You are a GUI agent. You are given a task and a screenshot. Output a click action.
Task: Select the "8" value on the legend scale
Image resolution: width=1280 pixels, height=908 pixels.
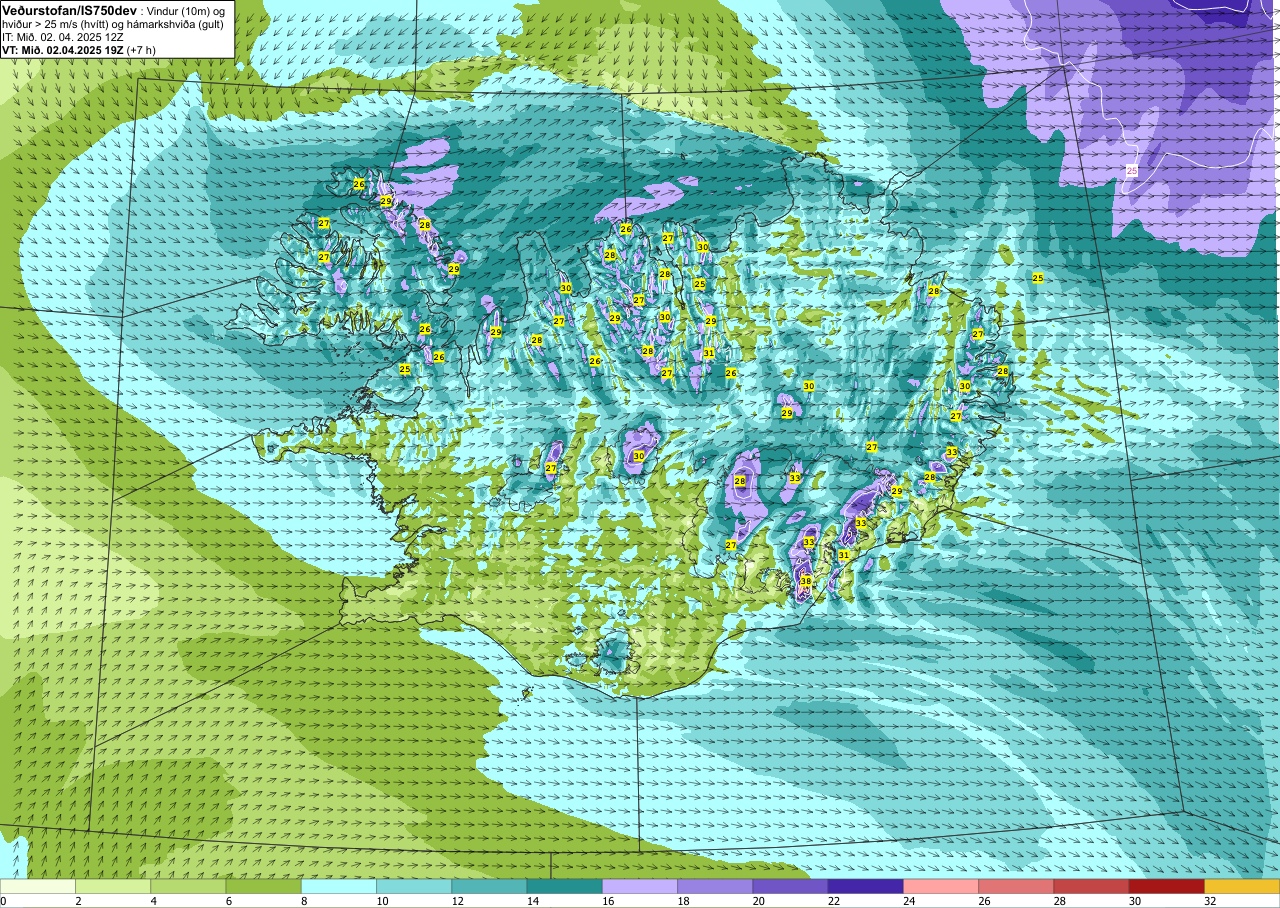point(304,901)
